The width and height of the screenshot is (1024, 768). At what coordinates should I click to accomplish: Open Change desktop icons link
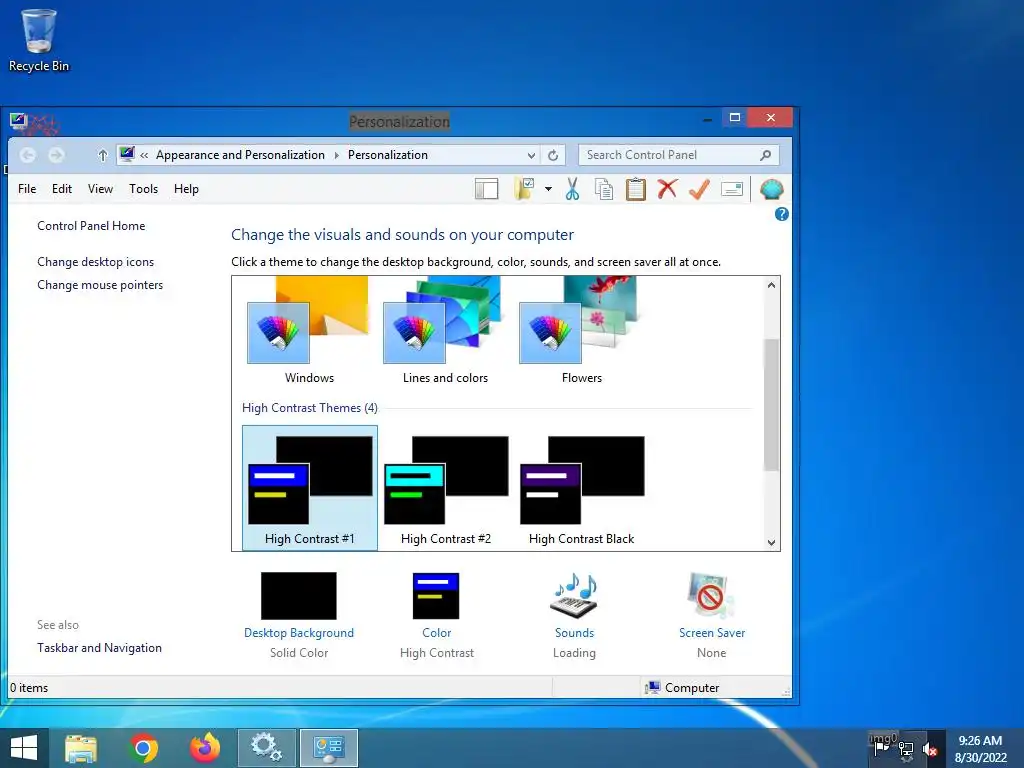pyautogui.click(x=96, y=262)
